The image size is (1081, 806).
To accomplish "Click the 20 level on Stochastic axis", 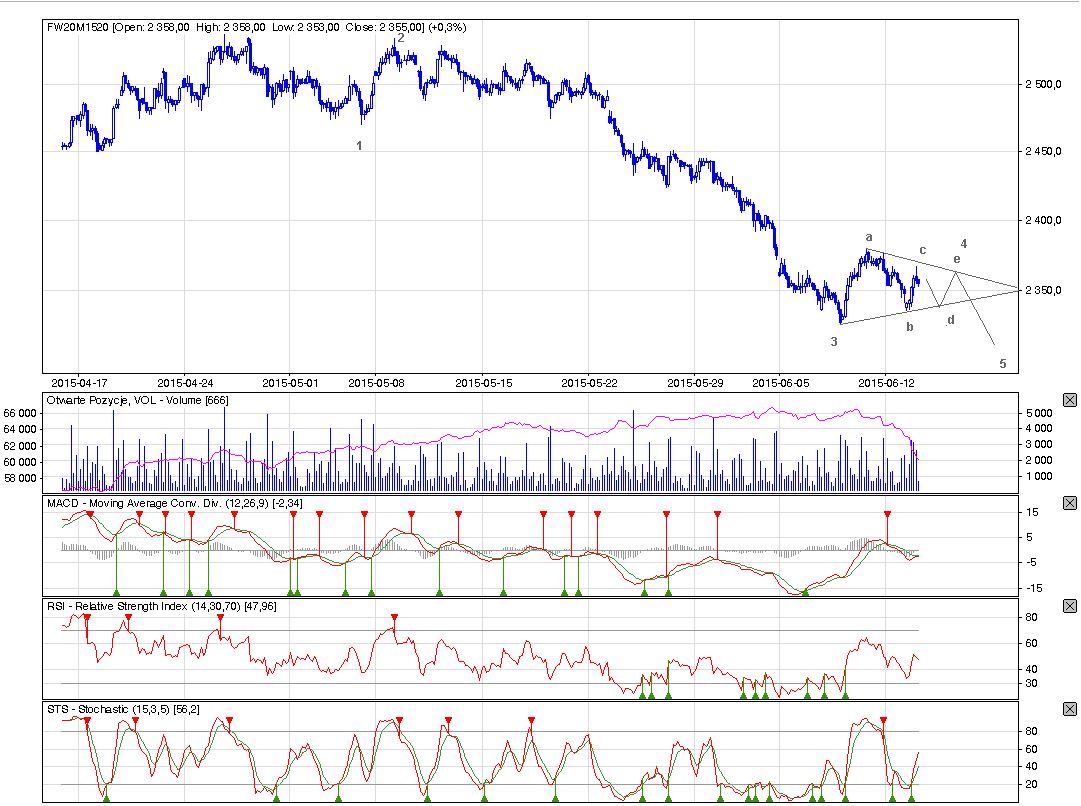I will point(1031,784).
